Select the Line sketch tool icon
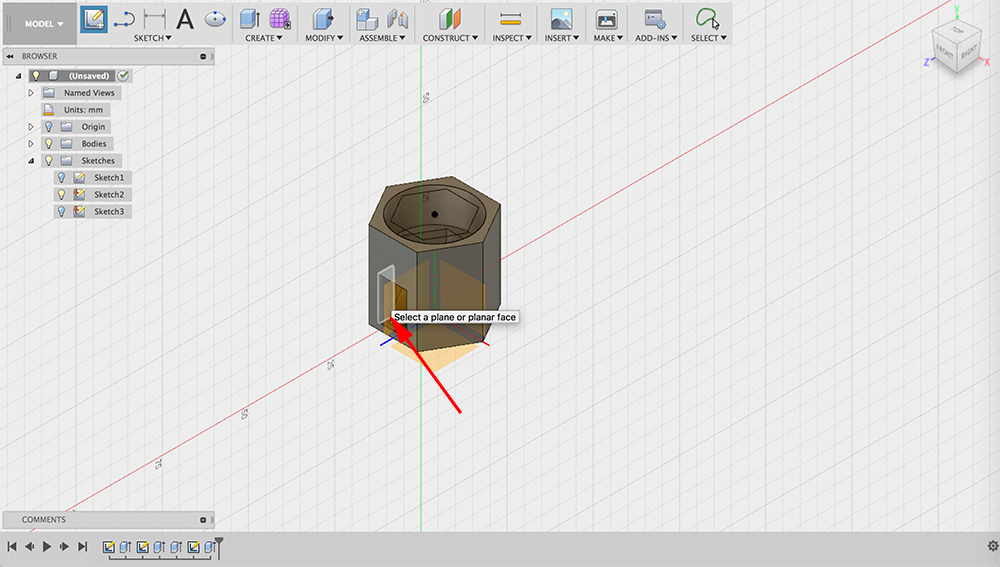Screen dimensions: 1000x567 pyautogui.click(x=124, y=20)
